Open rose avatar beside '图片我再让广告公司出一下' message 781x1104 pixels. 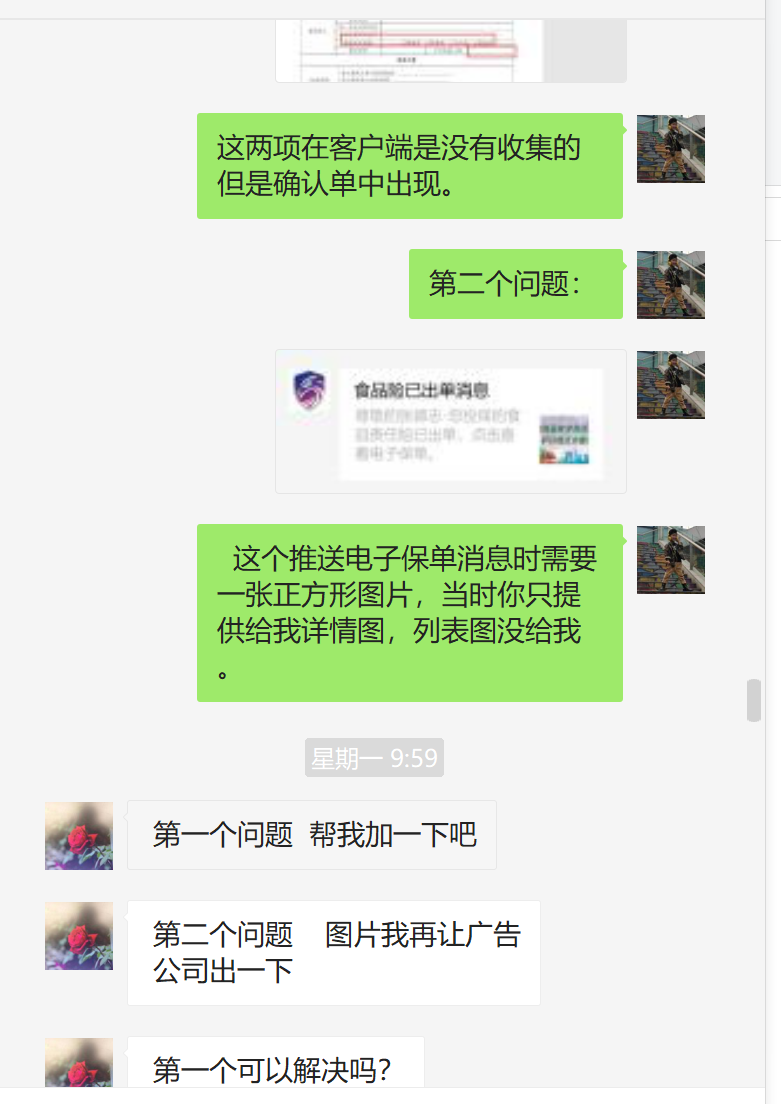(79, 936)
